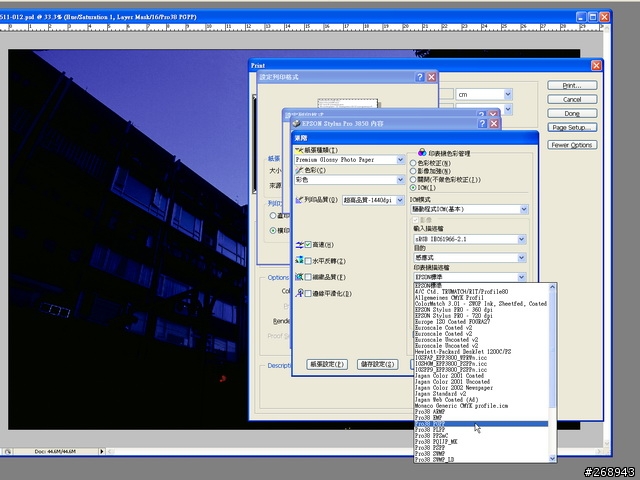Collapse the EPSON標準 printer profile dropdown
Image resolution: width=640 pixels, height=480 pixels.
click(x=522, y=277)
